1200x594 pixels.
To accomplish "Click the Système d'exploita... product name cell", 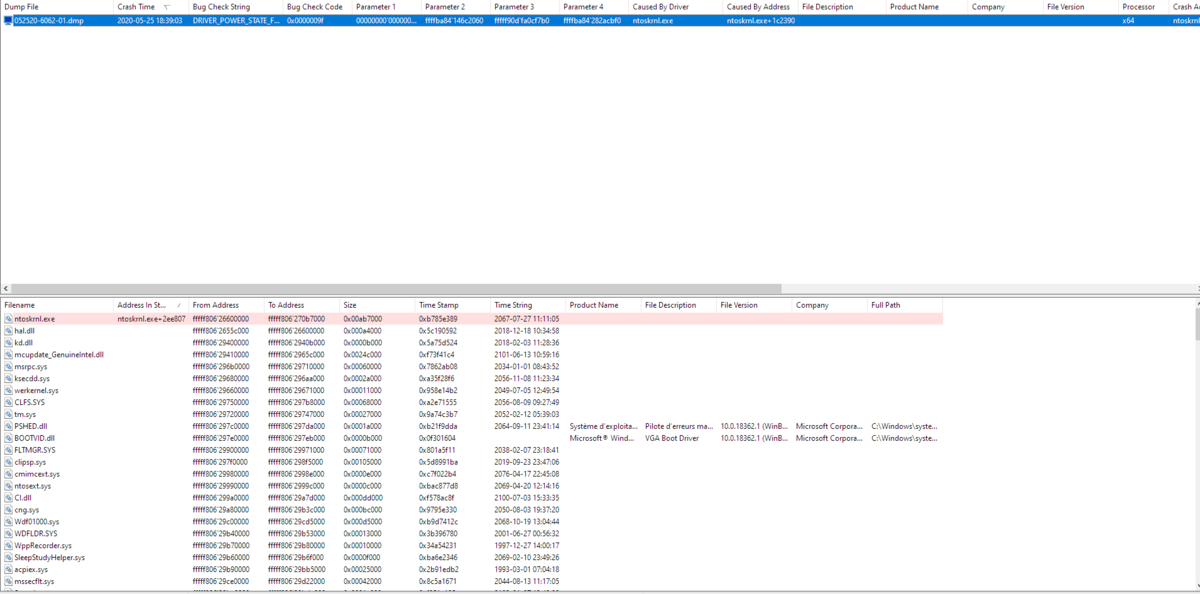I will pyautogui.click(x=603, y=426).
